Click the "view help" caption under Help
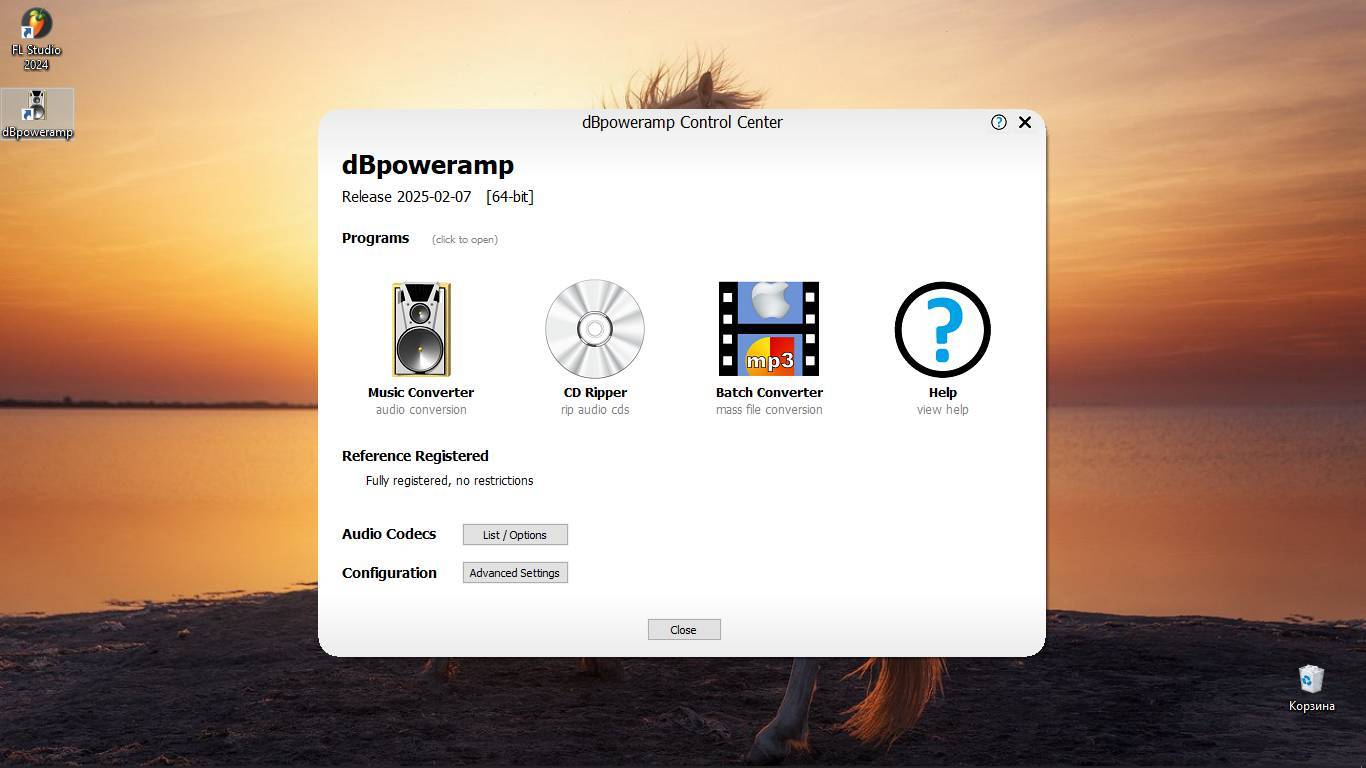 (x=943, y=410)
